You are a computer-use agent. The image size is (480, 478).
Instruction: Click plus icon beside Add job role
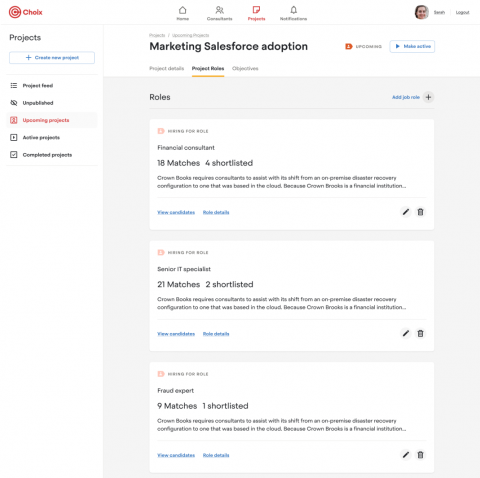pos(428,97)
